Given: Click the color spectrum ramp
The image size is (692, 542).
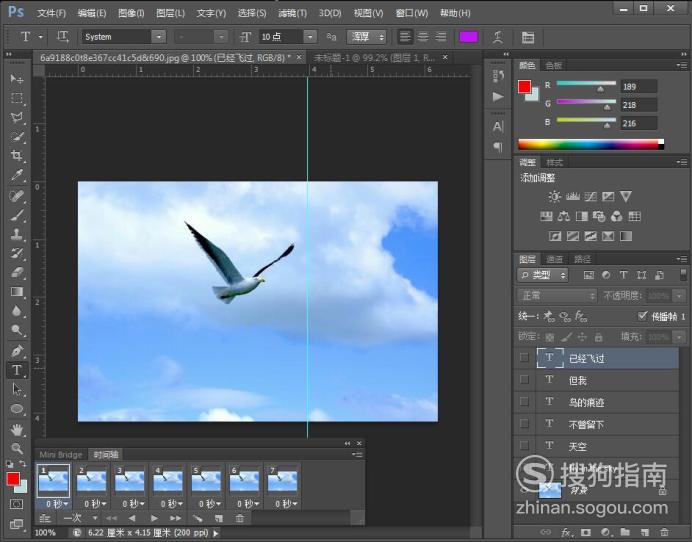Looking at the screenshot, I should tap(590, 144).
